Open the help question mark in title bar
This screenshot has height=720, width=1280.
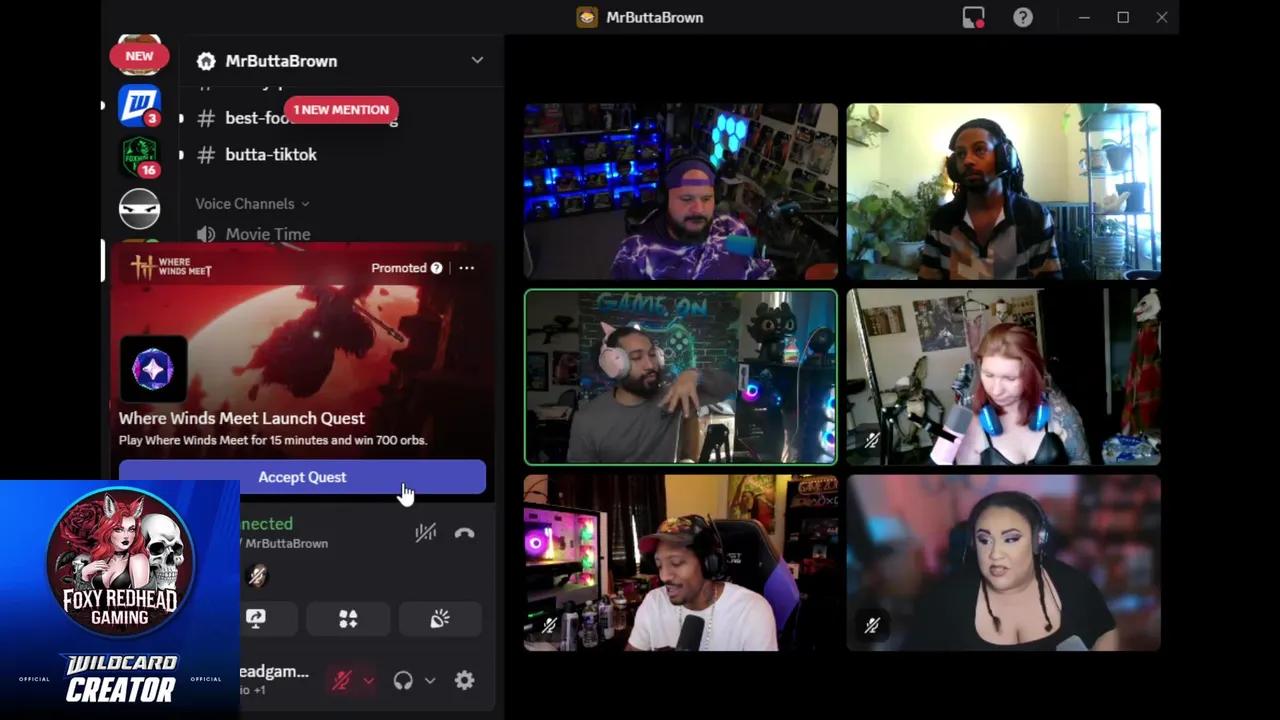[1023, 17]
